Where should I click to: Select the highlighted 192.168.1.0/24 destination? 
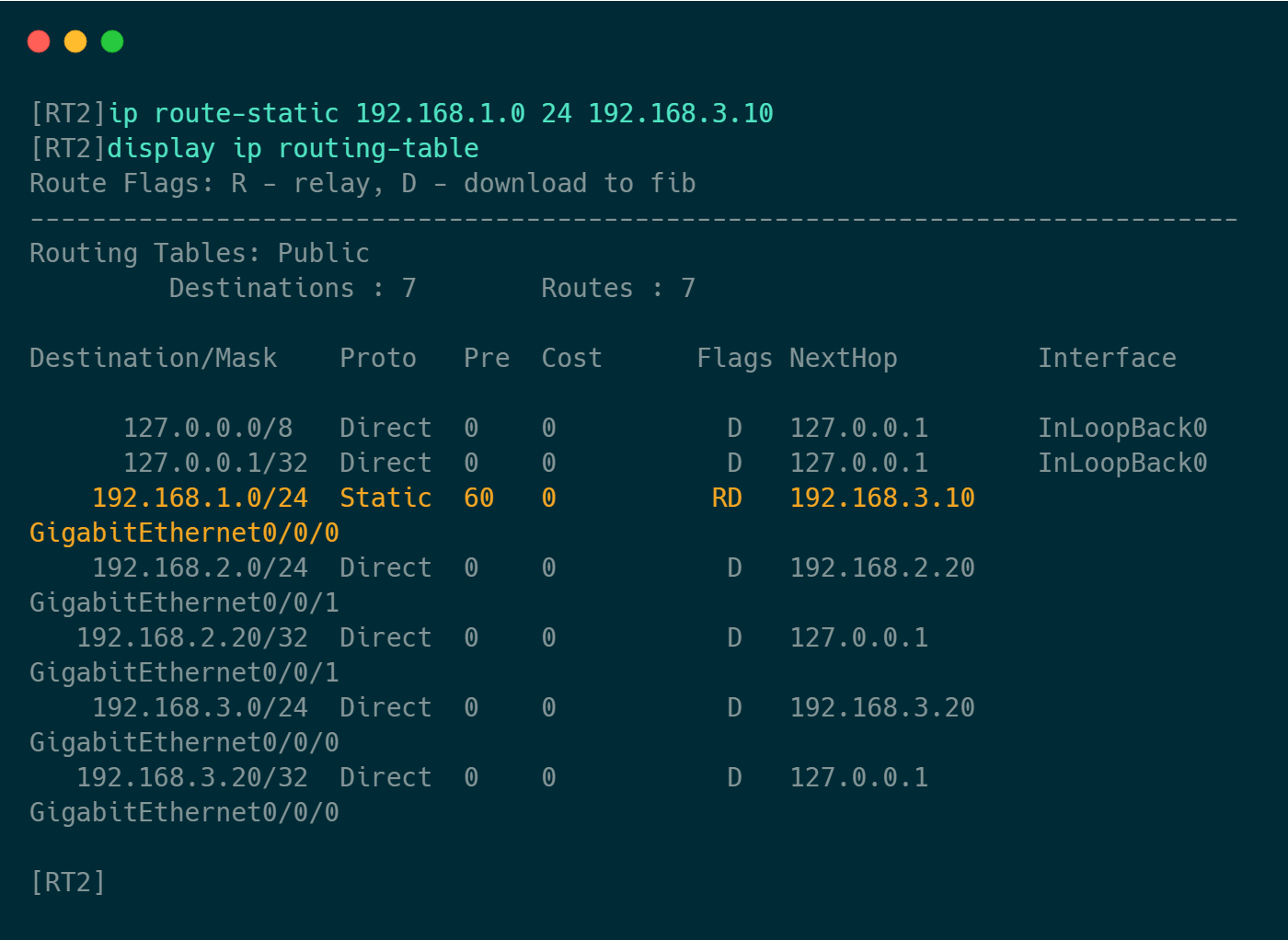tap(200, 498)
